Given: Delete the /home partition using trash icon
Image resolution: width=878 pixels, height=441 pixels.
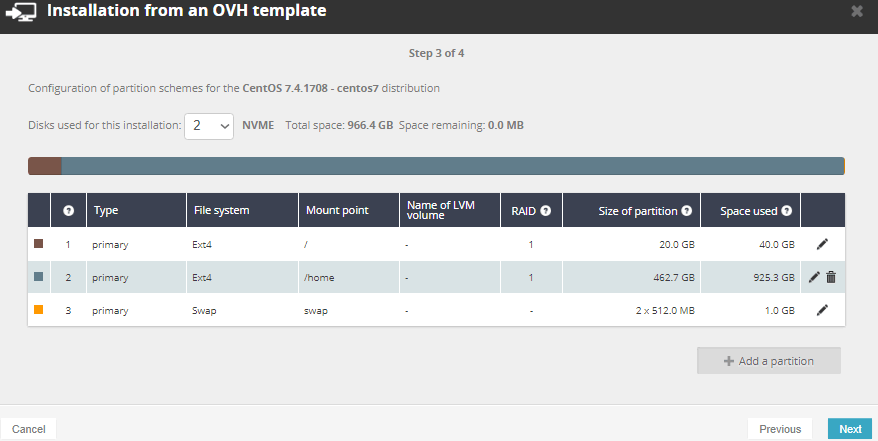Looking at the screenshot, I should 831,277.
